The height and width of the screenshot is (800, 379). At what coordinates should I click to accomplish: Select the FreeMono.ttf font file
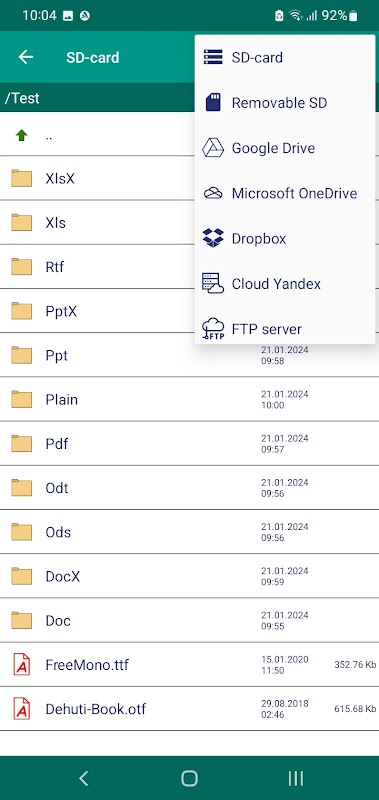pyautogui.click(x=189, y=665)
